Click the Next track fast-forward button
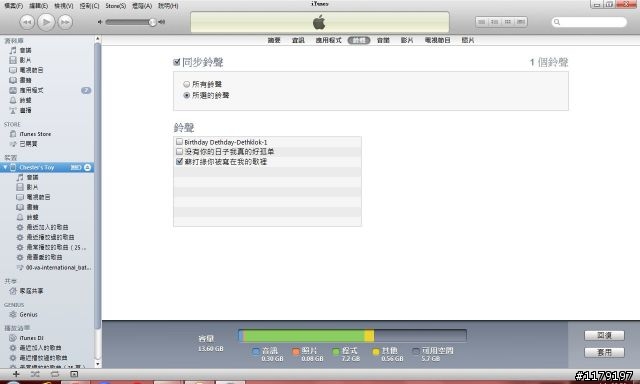Image resolution: width=640 pixels, height=384 pixels. point(65,22)
